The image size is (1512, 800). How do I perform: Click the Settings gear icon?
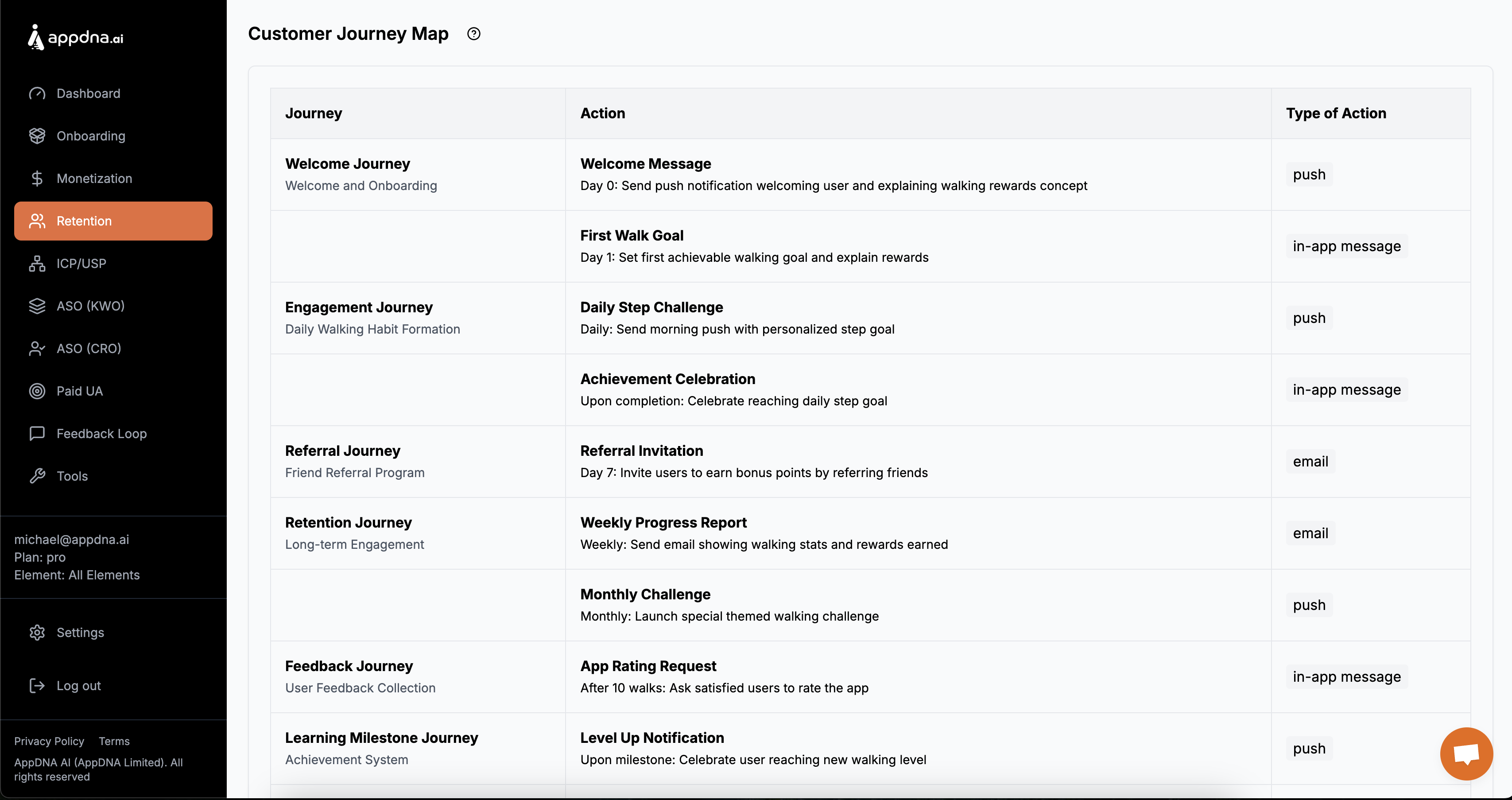37,632
